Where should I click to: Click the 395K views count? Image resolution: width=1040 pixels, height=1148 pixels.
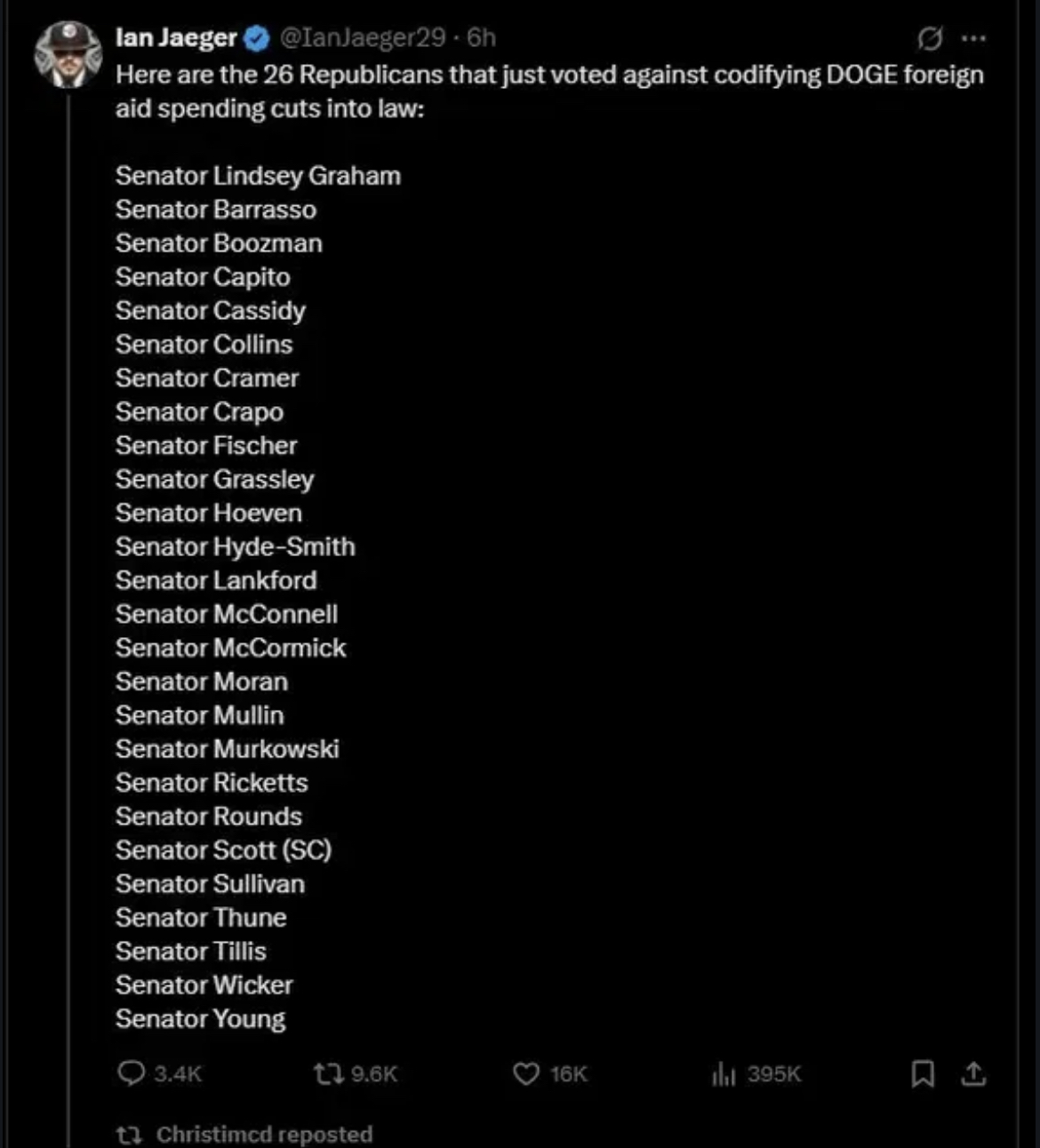click(774, 1074)
